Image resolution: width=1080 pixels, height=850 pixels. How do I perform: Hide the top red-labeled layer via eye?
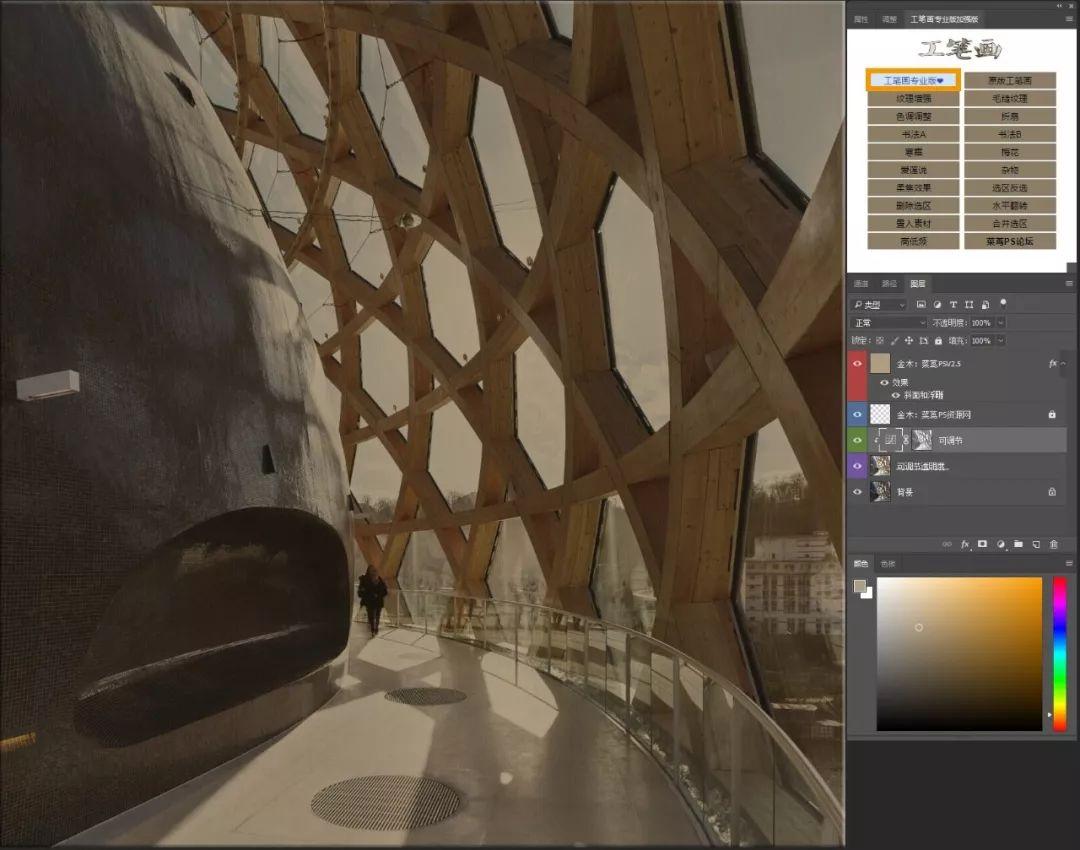click(x=858, y=364)
